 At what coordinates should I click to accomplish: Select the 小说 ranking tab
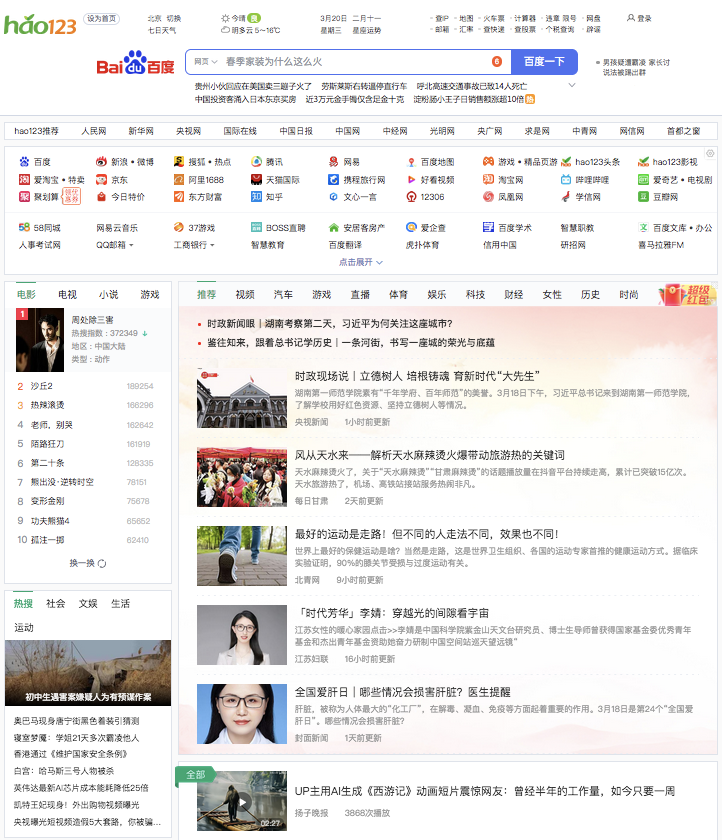pos(108,295)
